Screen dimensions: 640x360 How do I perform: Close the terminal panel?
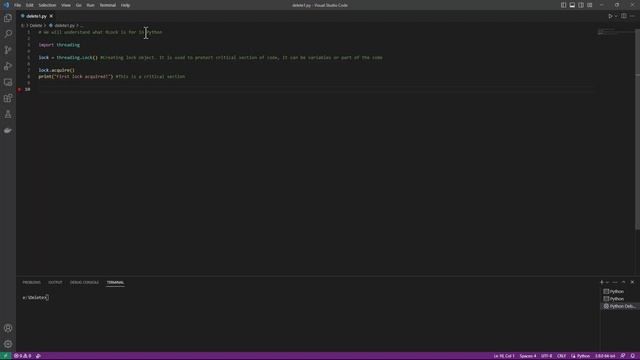click(x=632, y=282)
